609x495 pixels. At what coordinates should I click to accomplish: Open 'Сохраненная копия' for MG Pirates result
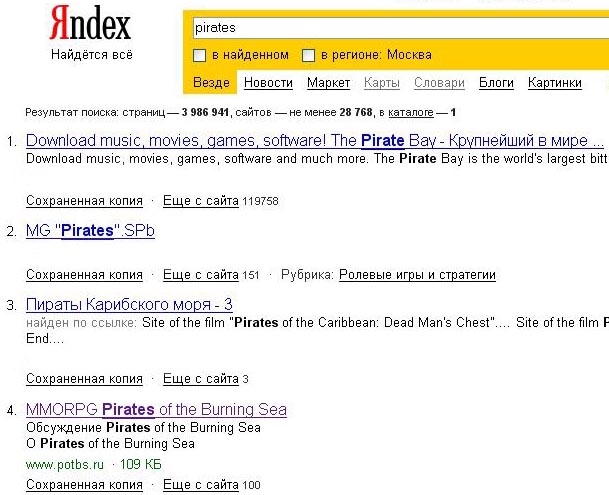click(84, 275)
